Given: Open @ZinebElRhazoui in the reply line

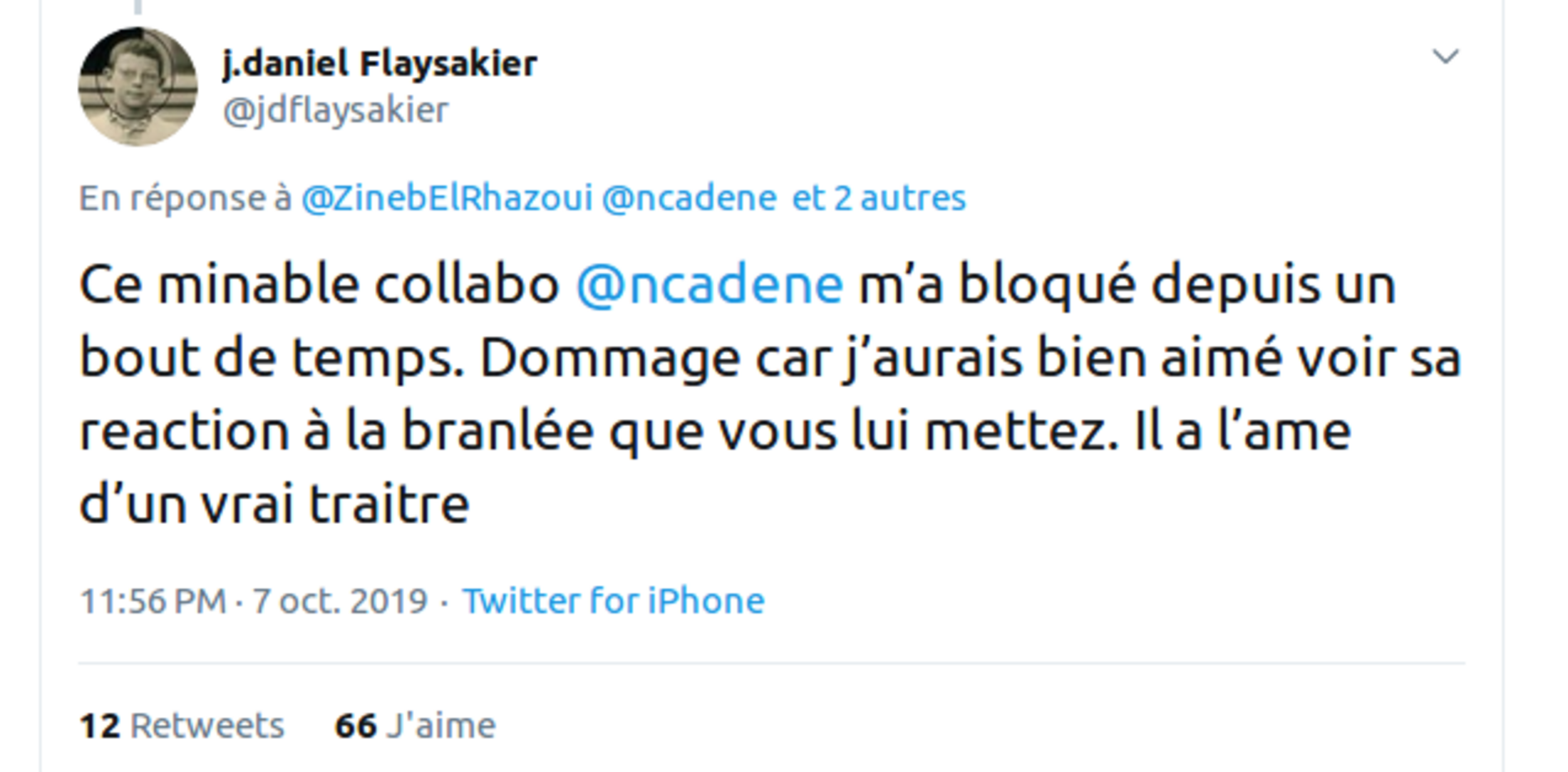Looking at the screenshot, I should 447,198.
